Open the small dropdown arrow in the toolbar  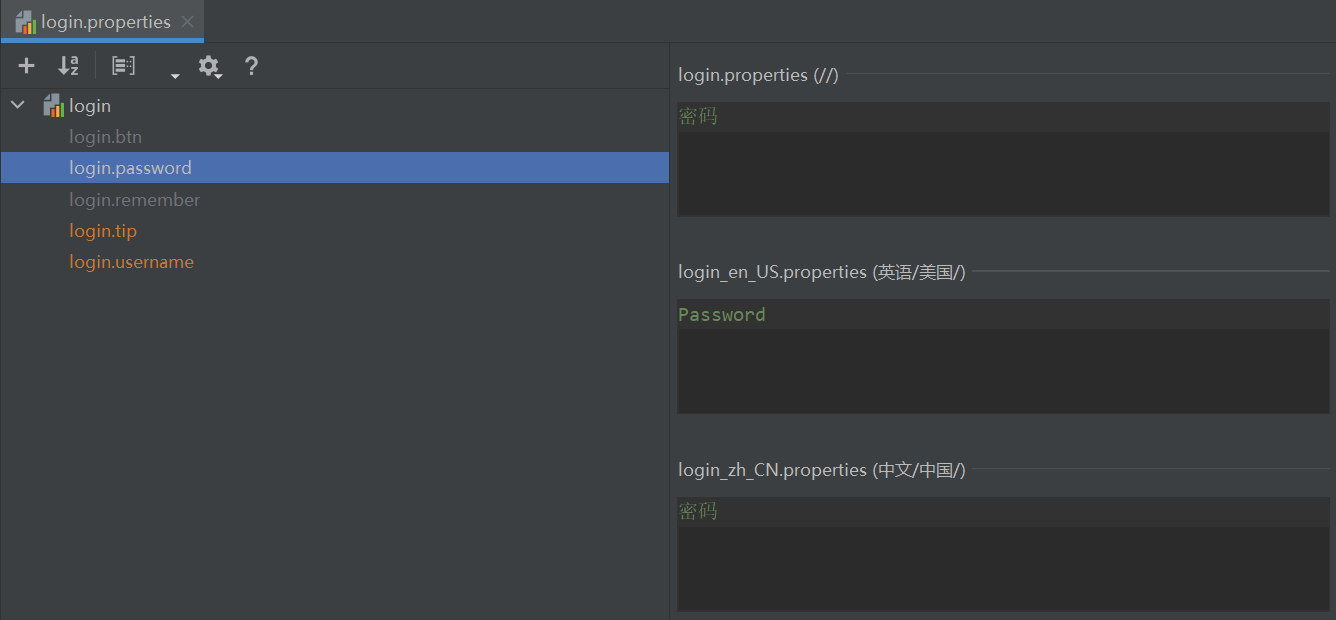click(x=175, y=75)
